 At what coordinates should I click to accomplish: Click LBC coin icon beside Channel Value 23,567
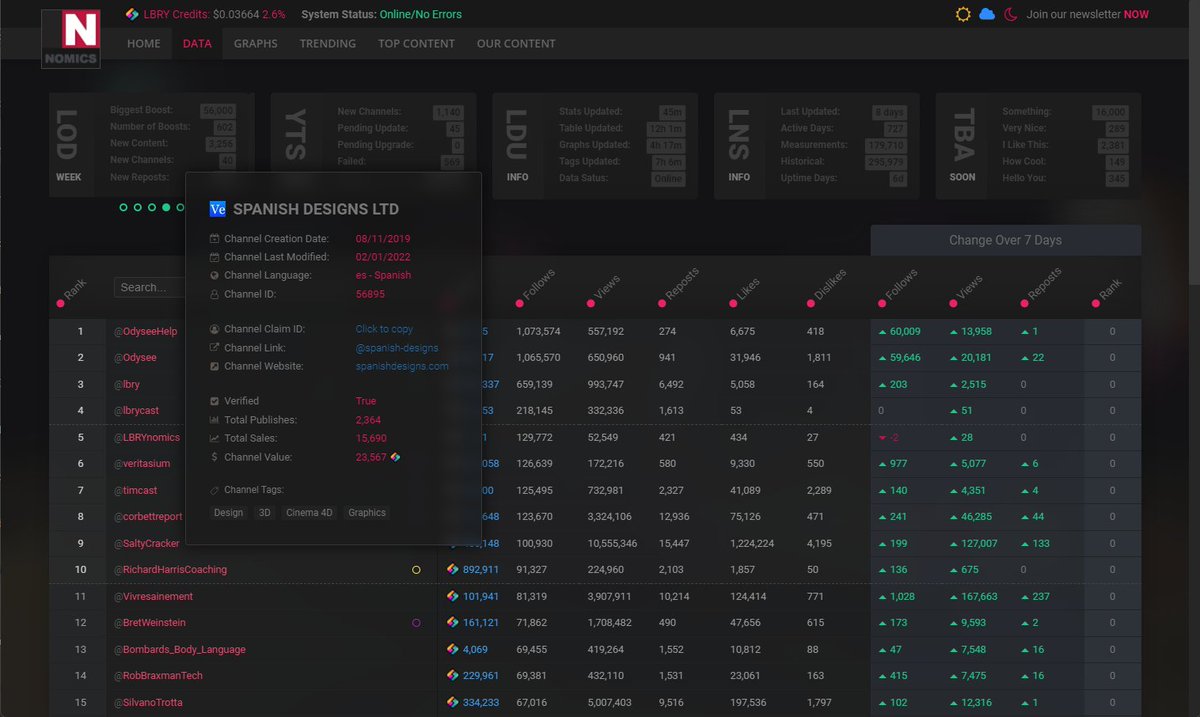coord(395,457)
